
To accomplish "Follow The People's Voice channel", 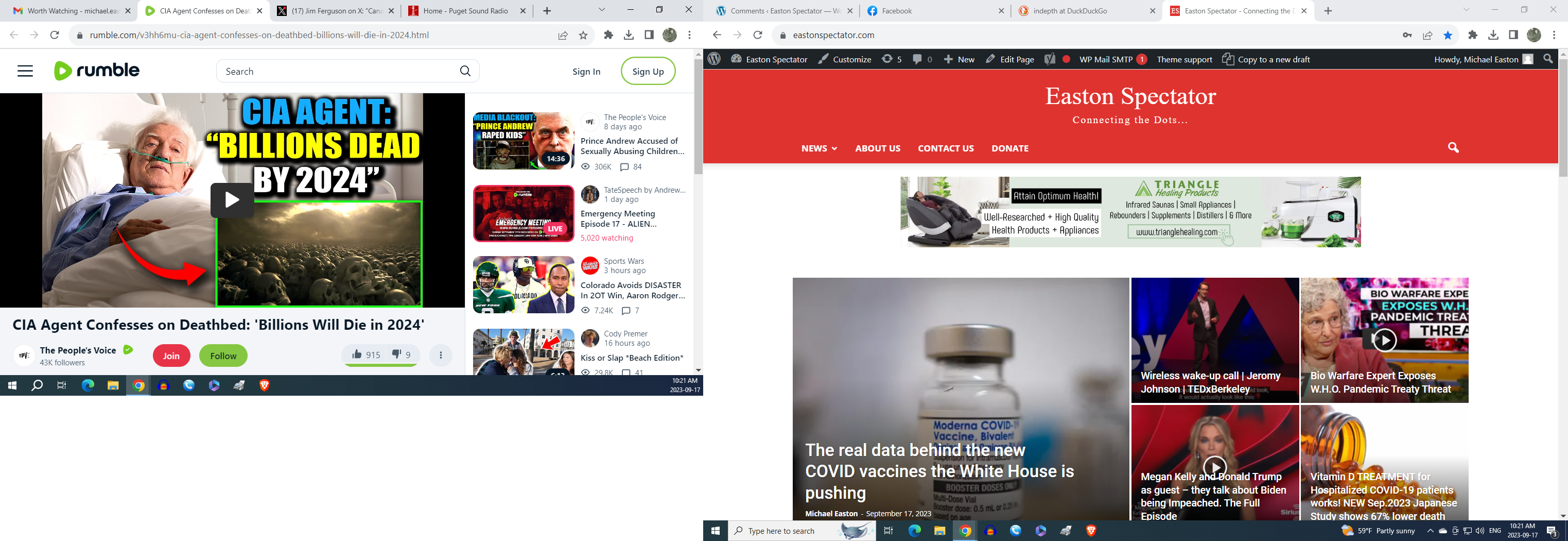I will point(223,356).
